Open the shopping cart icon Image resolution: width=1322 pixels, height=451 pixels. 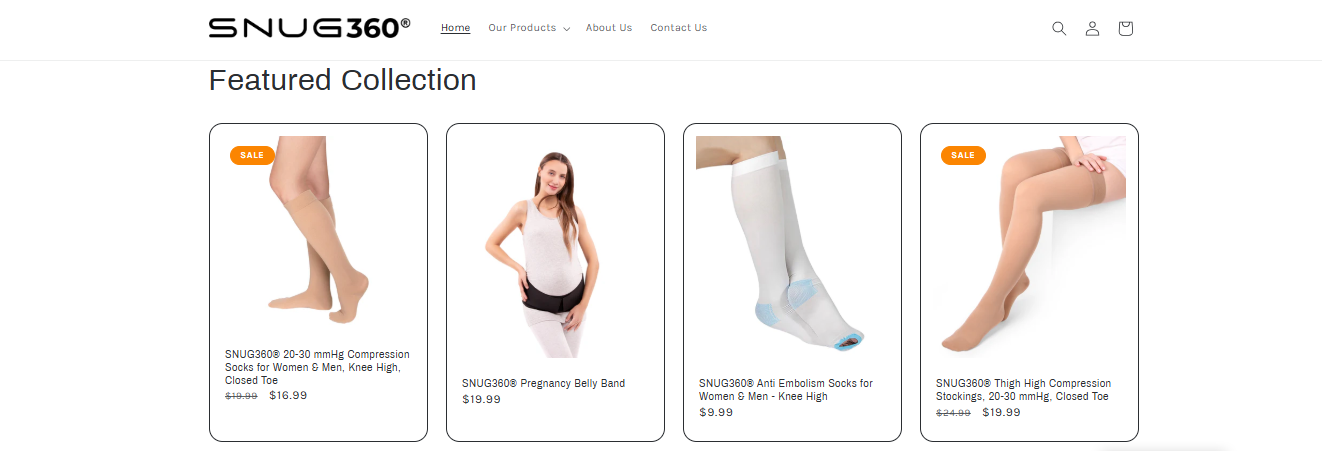tap(1125, 28)
